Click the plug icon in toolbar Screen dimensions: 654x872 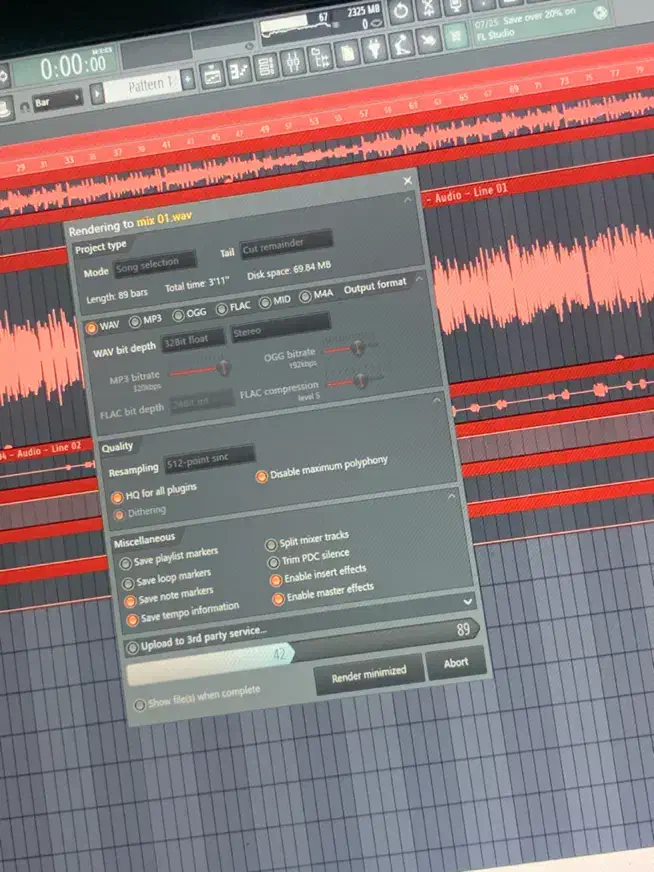click(x=375, y=49)
